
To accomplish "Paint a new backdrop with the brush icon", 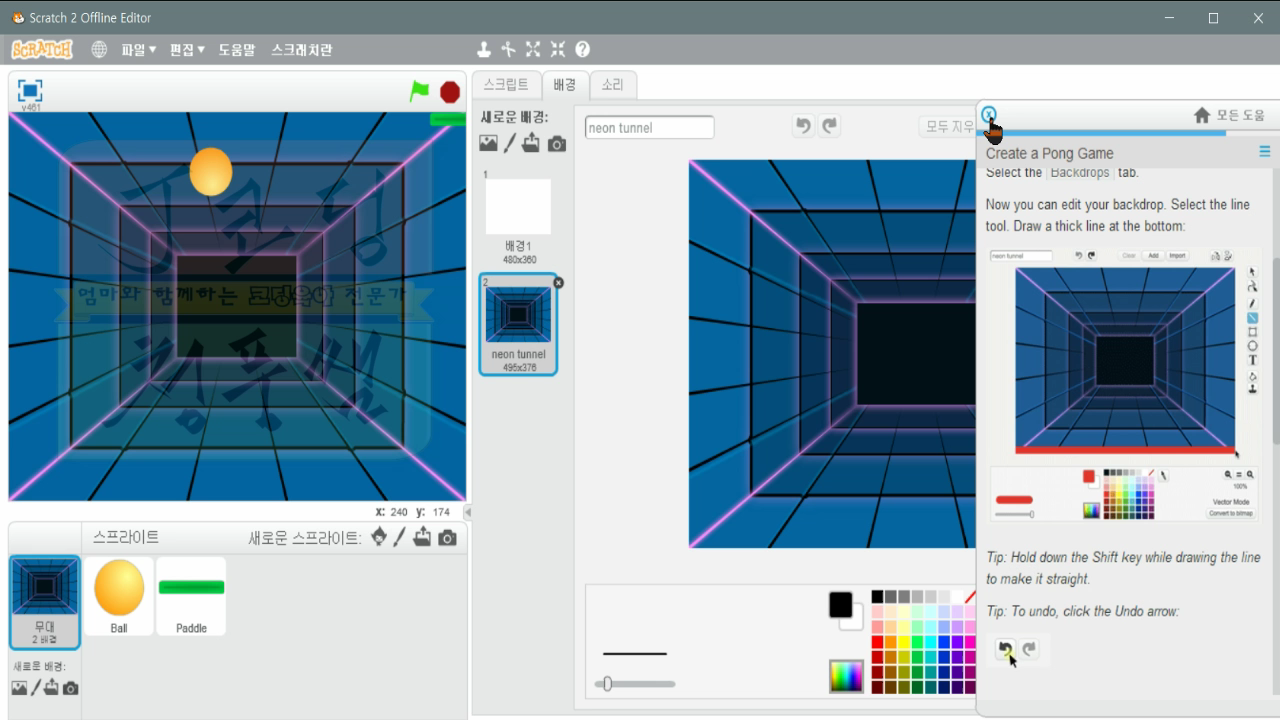I will click(508, 142).
